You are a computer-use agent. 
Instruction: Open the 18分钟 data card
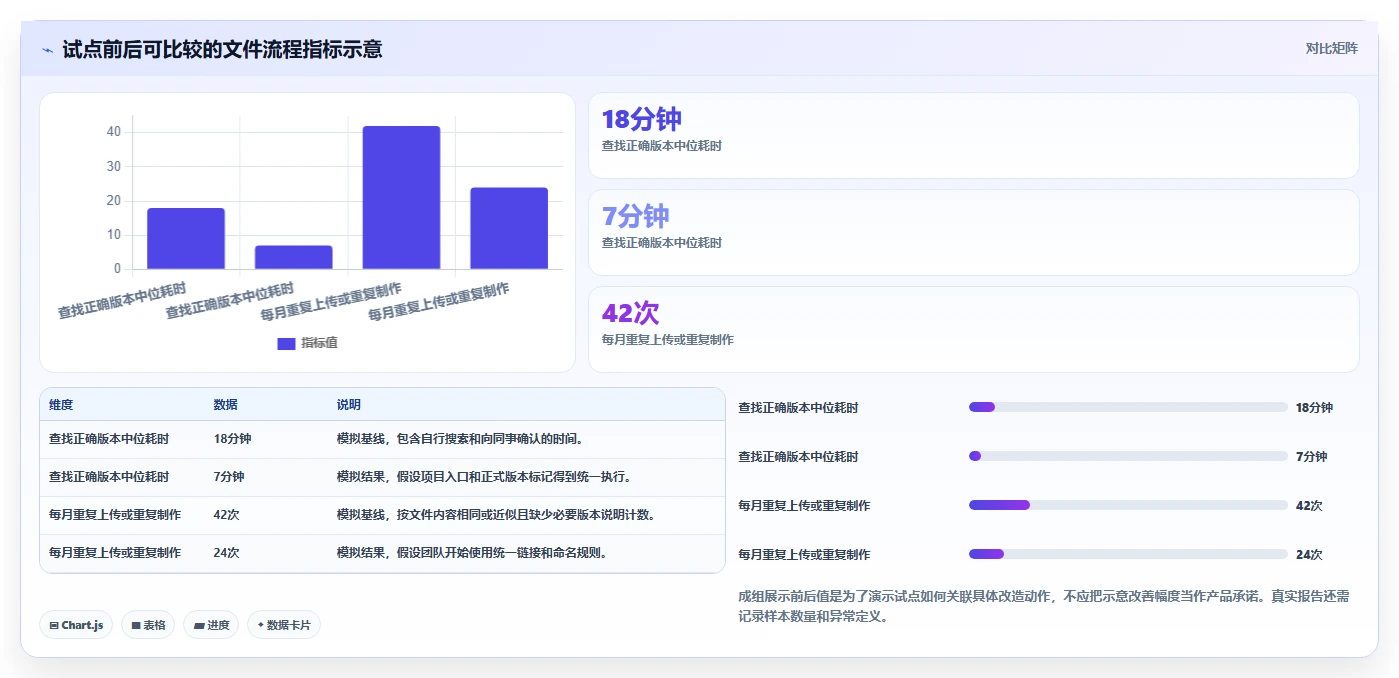[974, 136]
